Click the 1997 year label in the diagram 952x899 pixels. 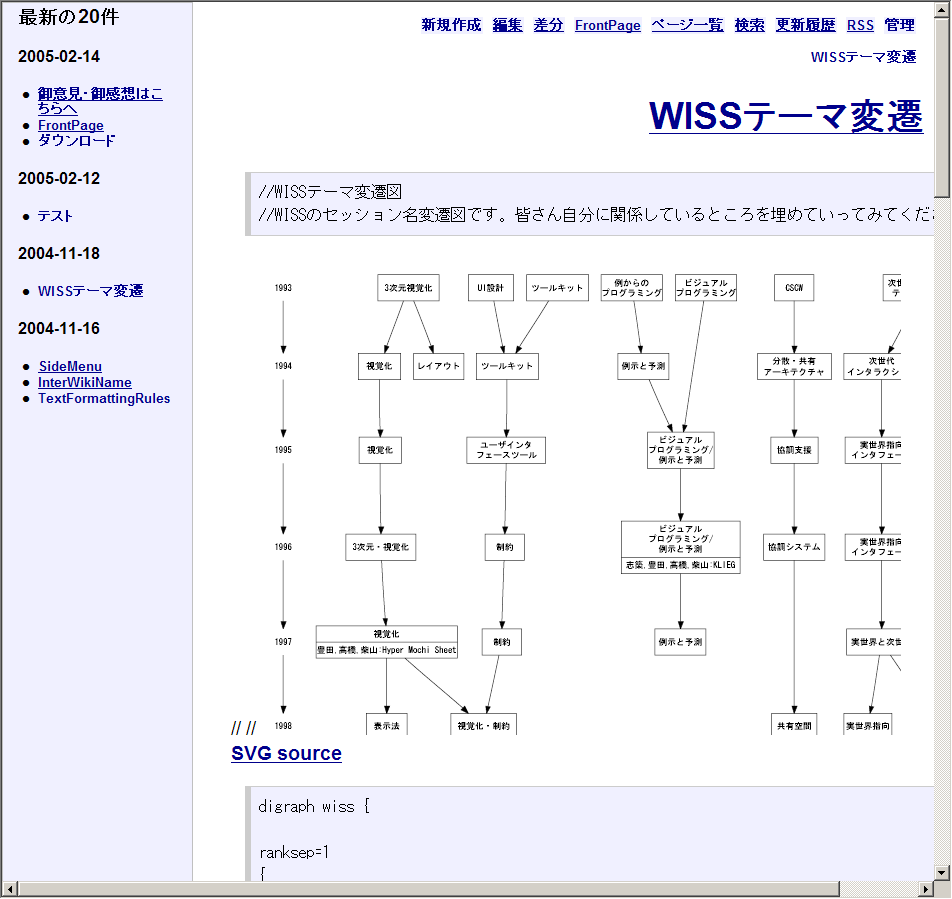(x=283, y=642)
